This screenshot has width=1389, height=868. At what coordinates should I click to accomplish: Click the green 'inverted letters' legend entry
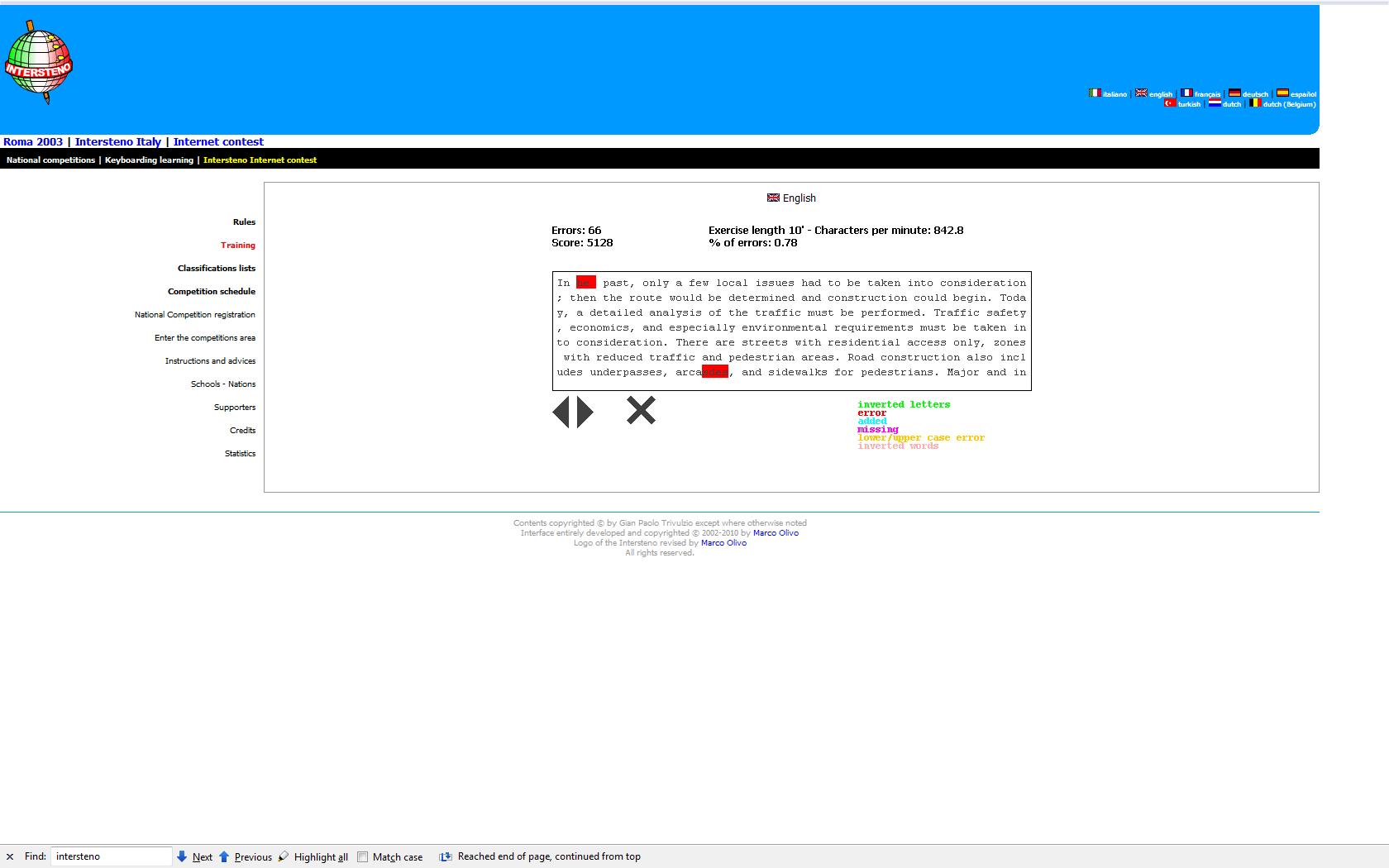(x=904, y=404)
